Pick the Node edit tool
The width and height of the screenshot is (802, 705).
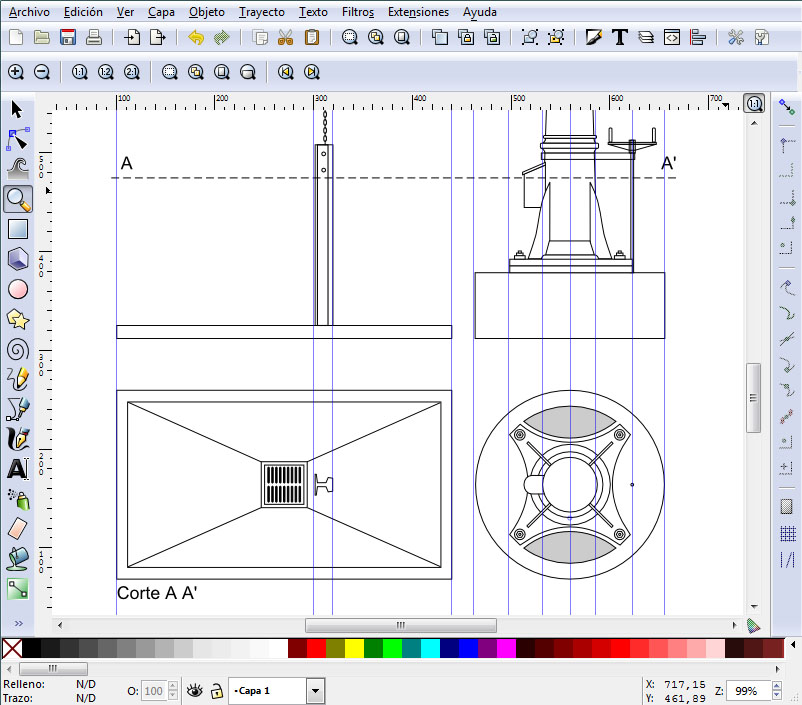tap(17, 139)
